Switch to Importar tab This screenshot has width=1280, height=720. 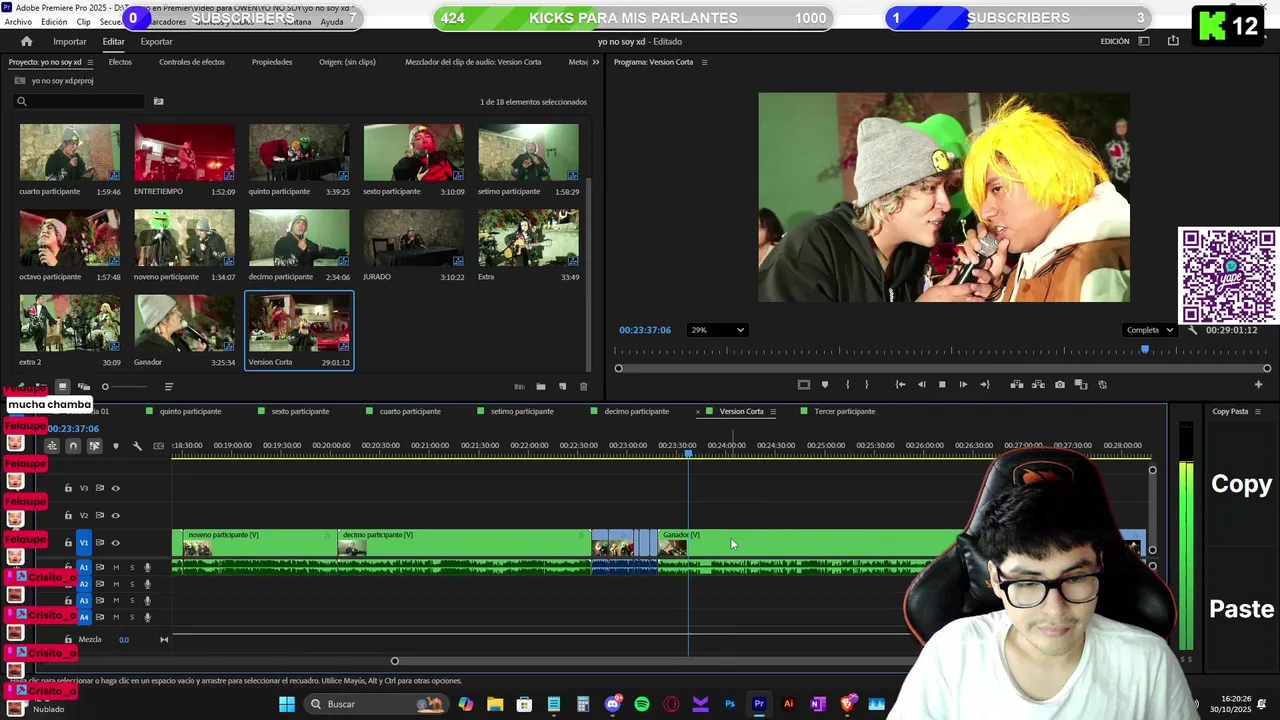click(x=70, y=41)
